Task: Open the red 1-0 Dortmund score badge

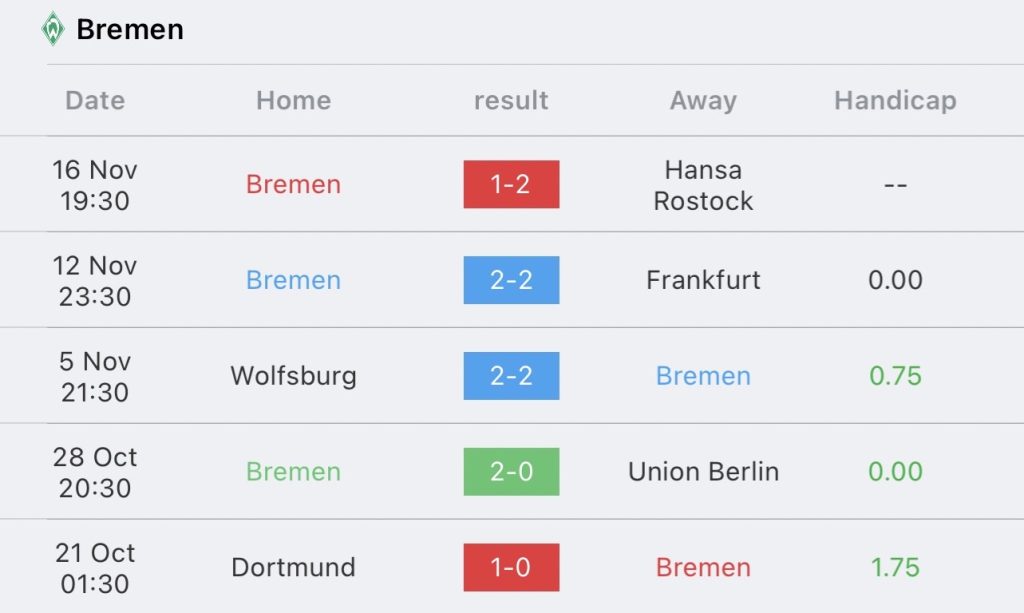Action: (x=511, y=567)
